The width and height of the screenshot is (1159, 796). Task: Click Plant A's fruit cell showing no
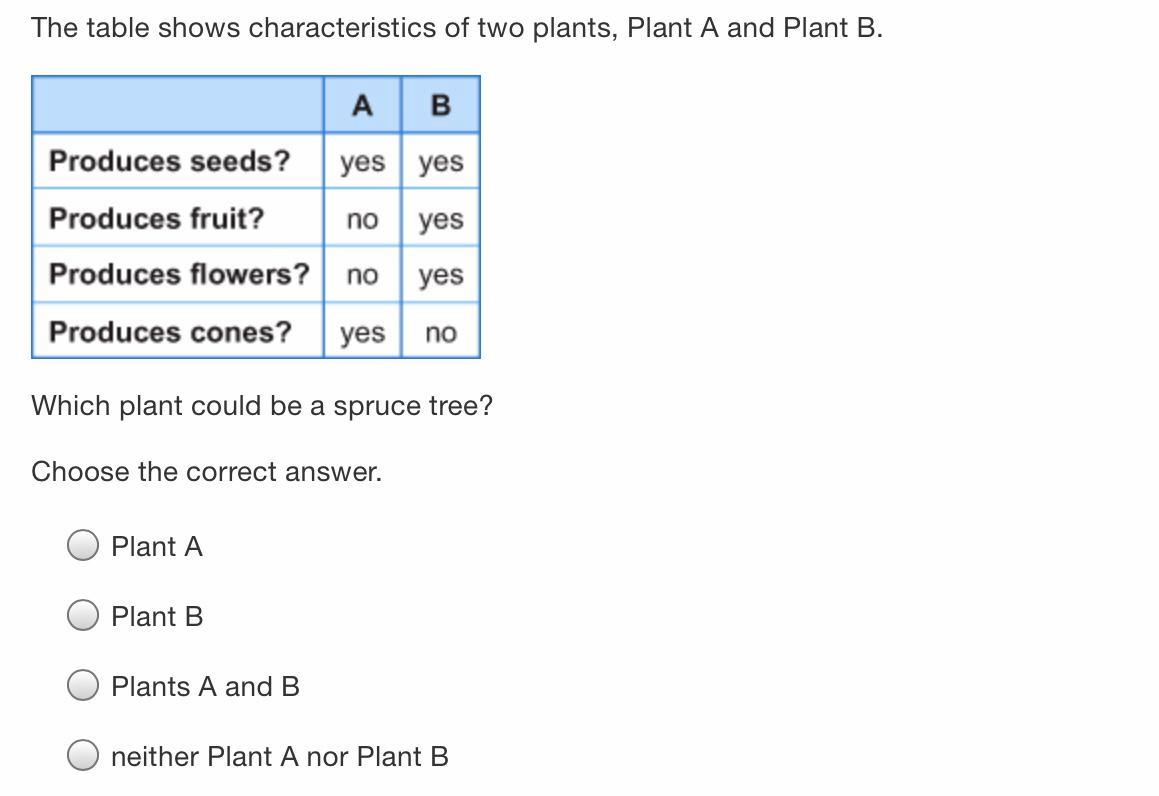tap(362, 219)
